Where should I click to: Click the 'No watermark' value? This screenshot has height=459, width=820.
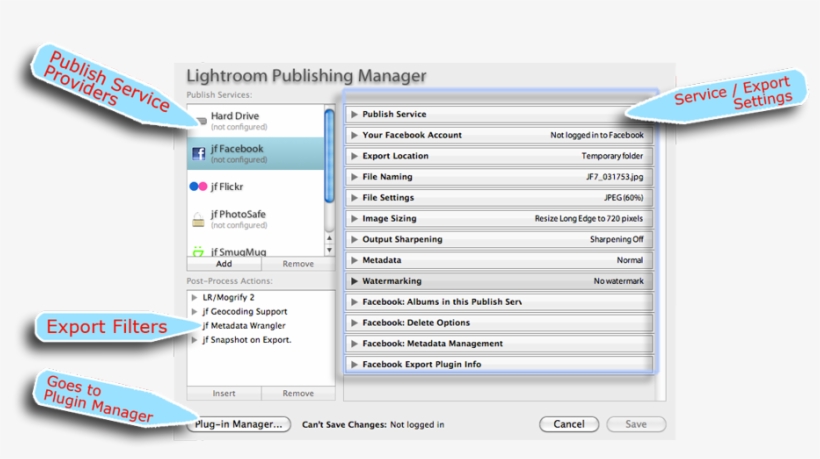click(618, 281)
